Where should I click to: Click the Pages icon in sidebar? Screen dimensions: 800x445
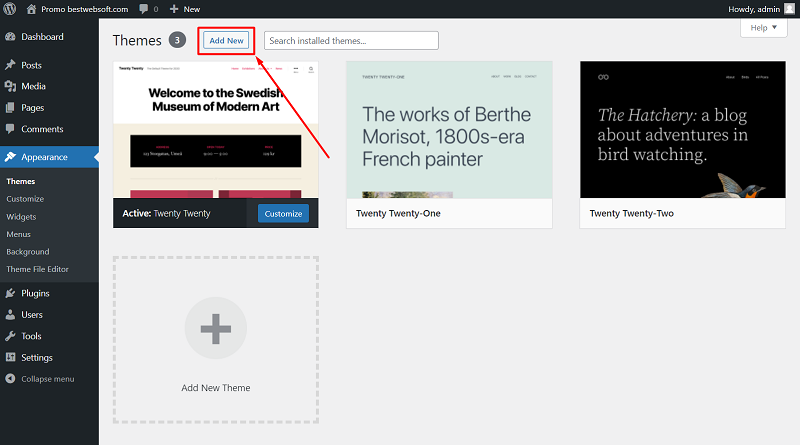click(10, 108)
